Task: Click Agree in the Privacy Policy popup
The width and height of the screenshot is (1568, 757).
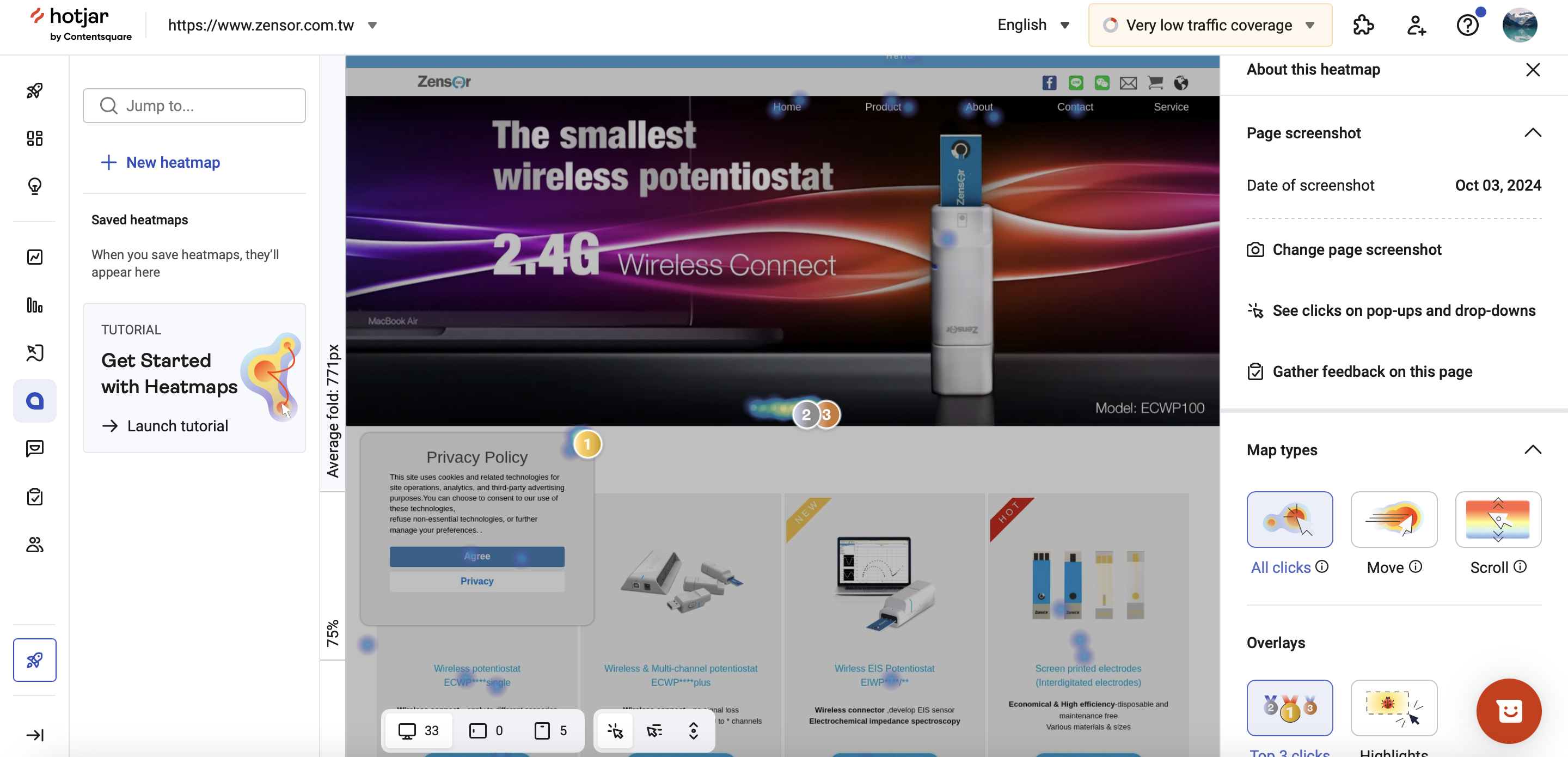Action: pyautogui.click(x=476, y=555)
